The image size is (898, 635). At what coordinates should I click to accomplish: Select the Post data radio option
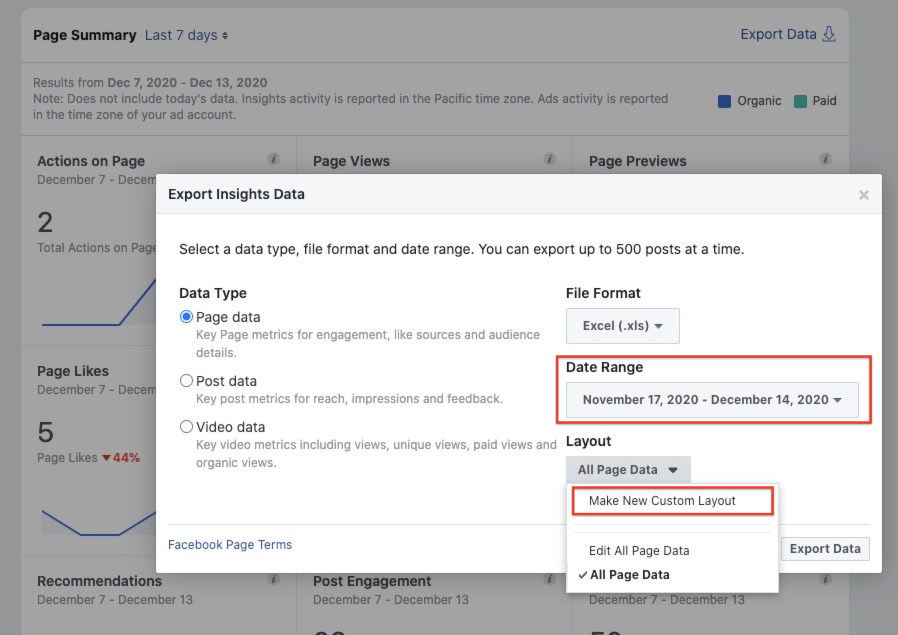[186, 381]
